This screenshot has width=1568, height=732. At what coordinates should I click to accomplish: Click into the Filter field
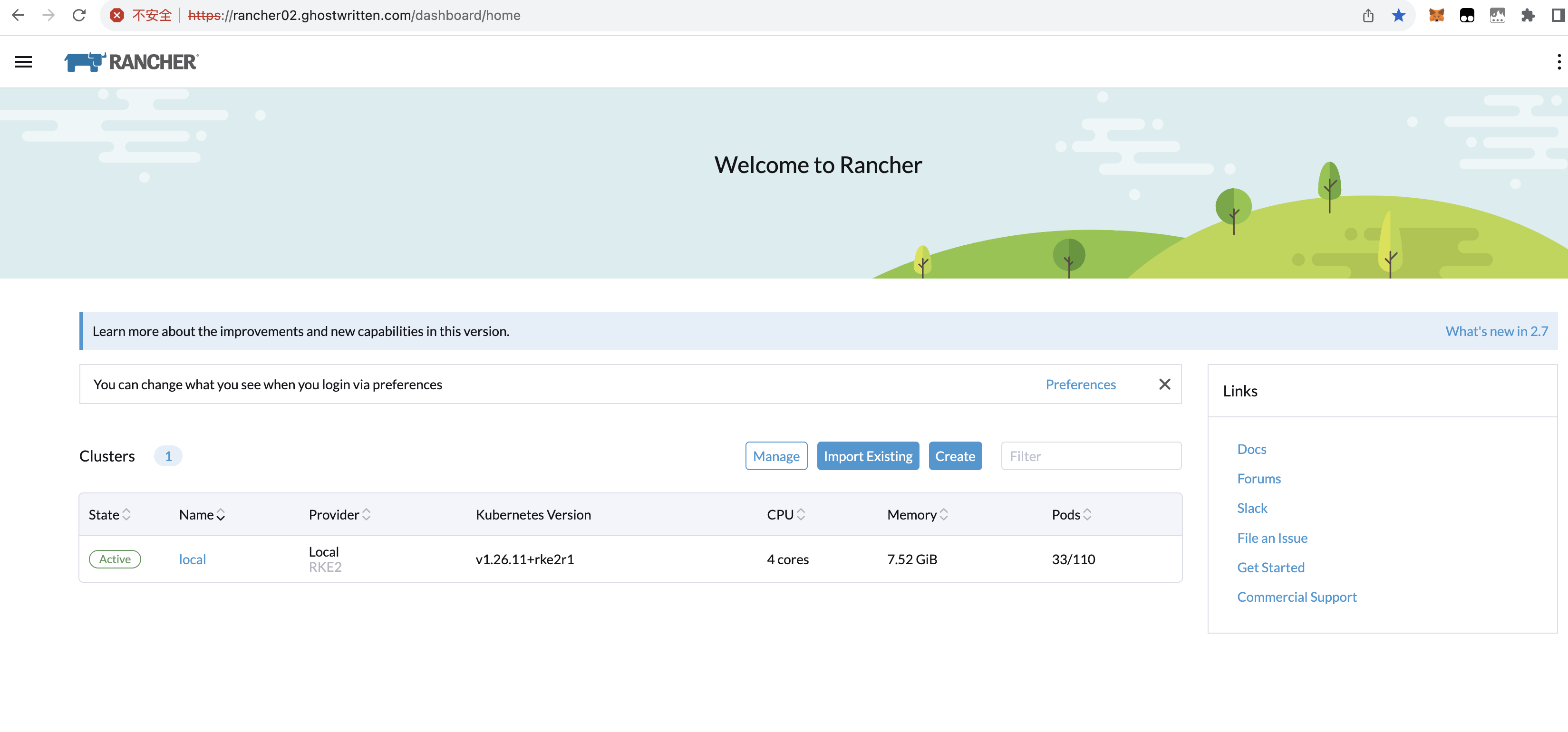[x=1090, y=456]
